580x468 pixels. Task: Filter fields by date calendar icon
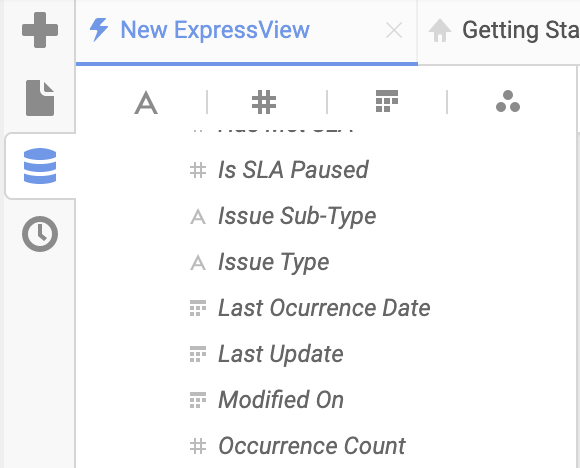[387, 101]
